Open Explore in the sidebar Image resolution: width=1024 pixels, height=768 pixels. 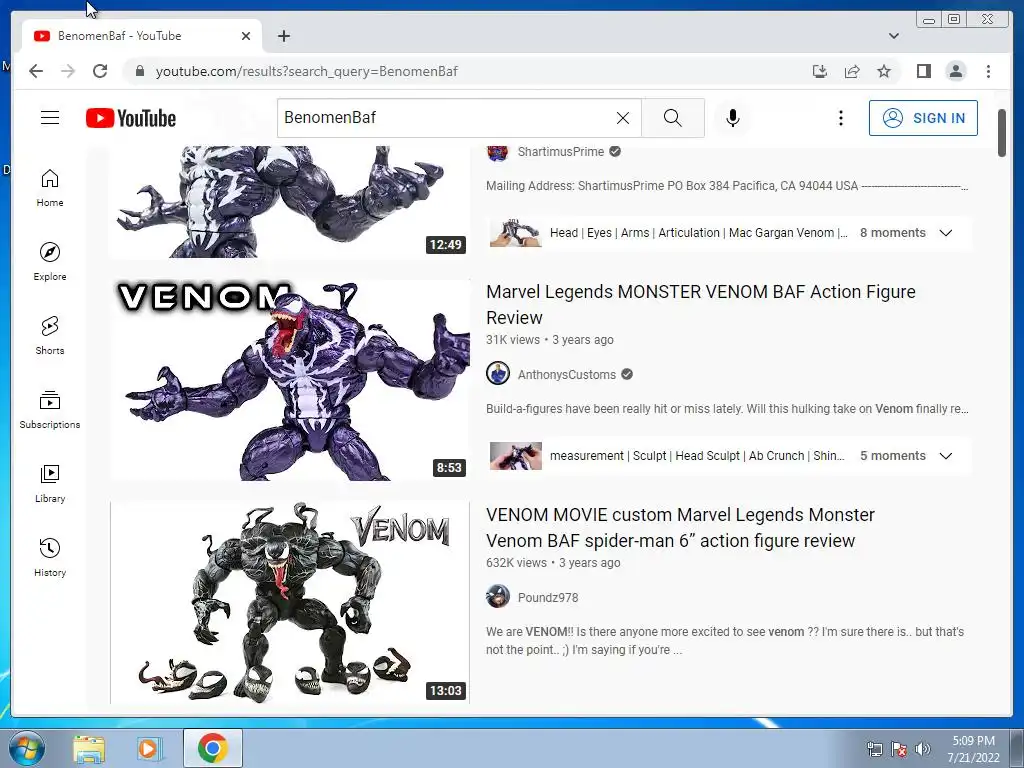click(x=50, y=262)
